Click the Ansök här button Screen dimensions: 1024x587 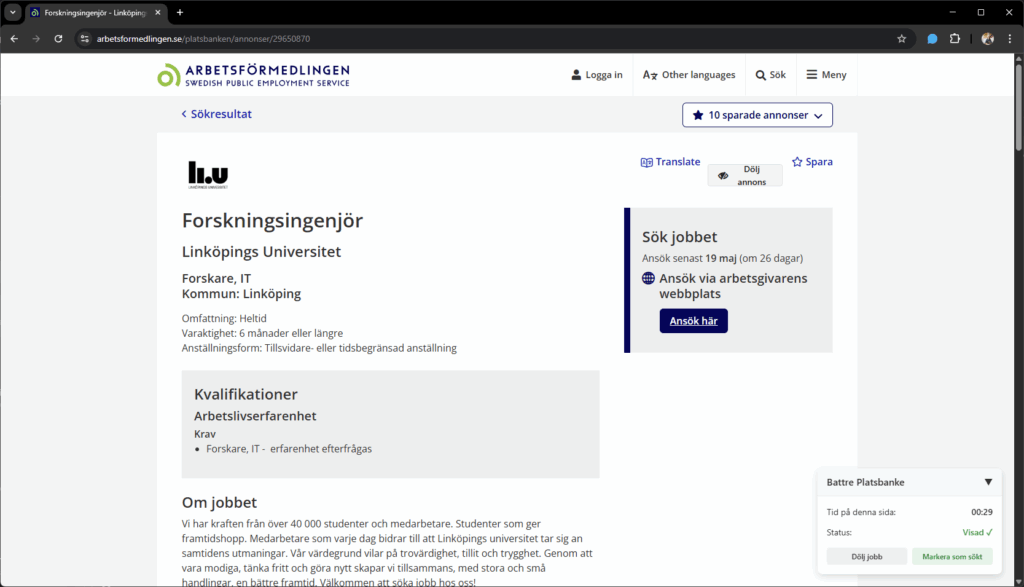pos(694,321)
